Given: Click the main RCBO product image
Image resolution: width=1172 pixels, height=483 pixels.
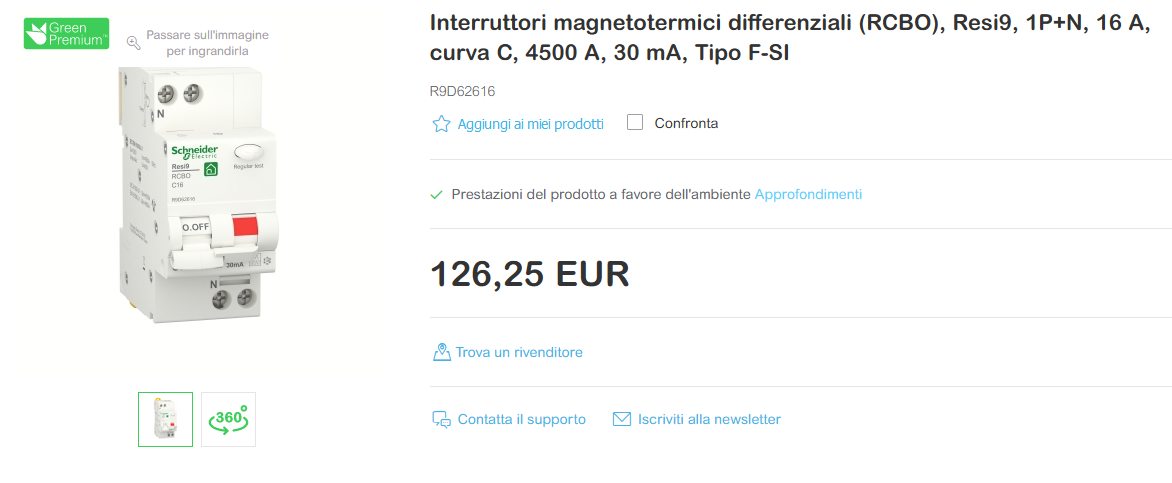Looking at the screenshot, I should click(196, 195).
